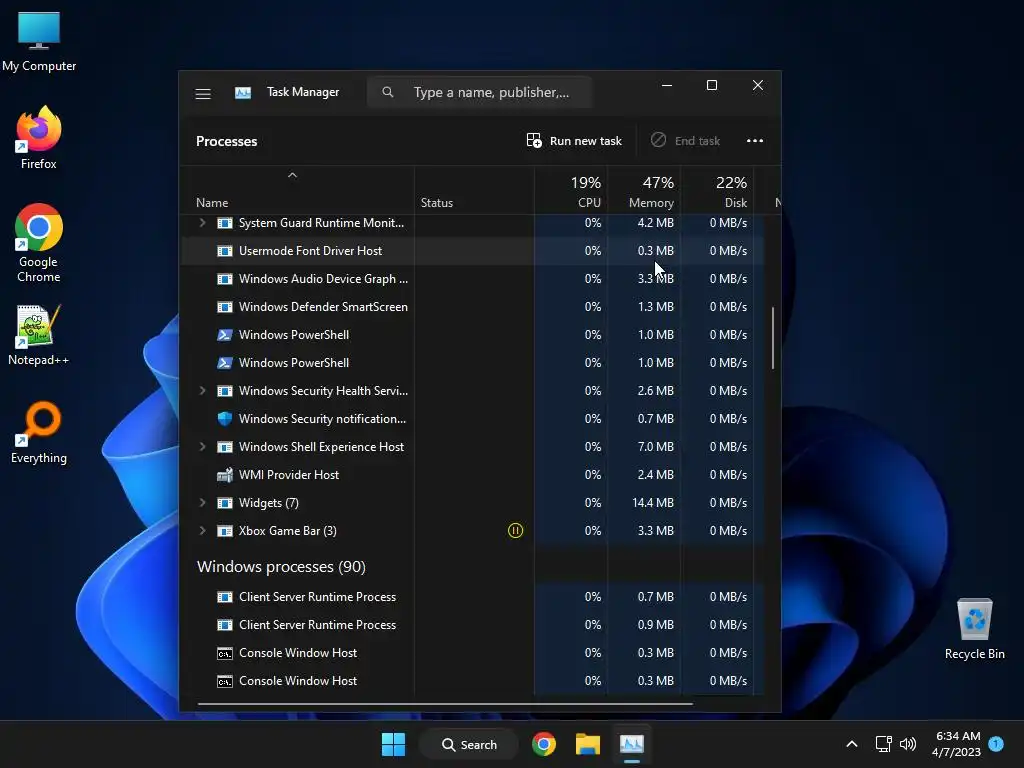Click Windows Defender SmartScreen process icon
This screenshot has width=1024, height=768.
click(x=225, y=307)
